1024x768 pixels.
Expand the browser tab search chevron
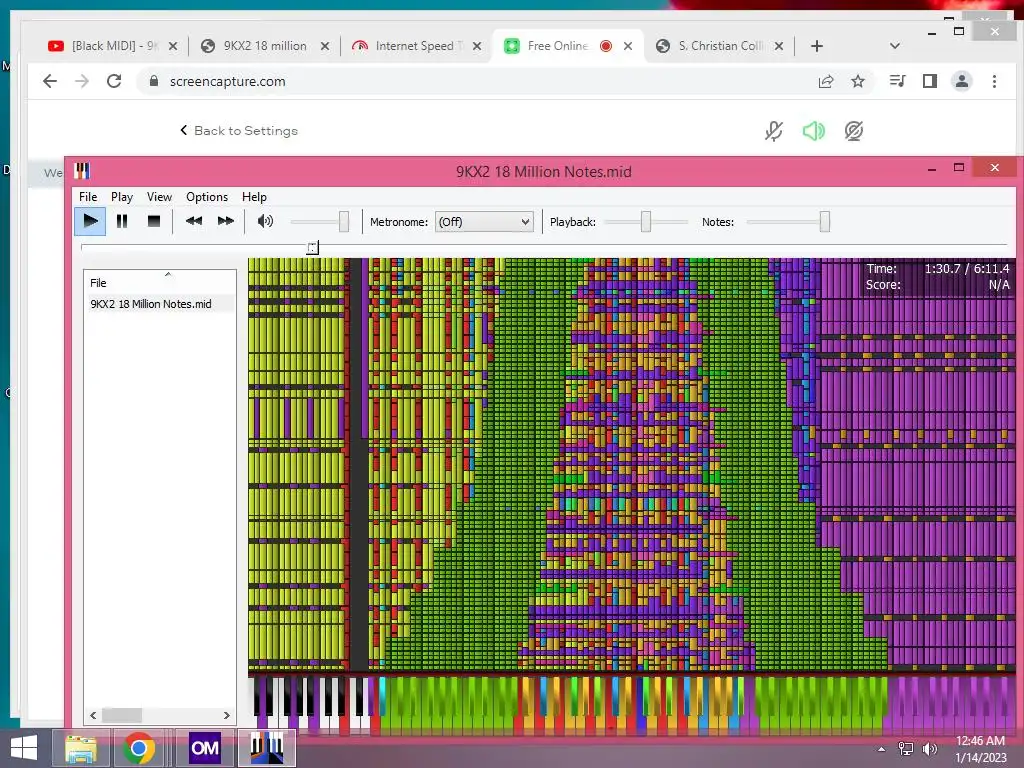(x=895, y=46)
